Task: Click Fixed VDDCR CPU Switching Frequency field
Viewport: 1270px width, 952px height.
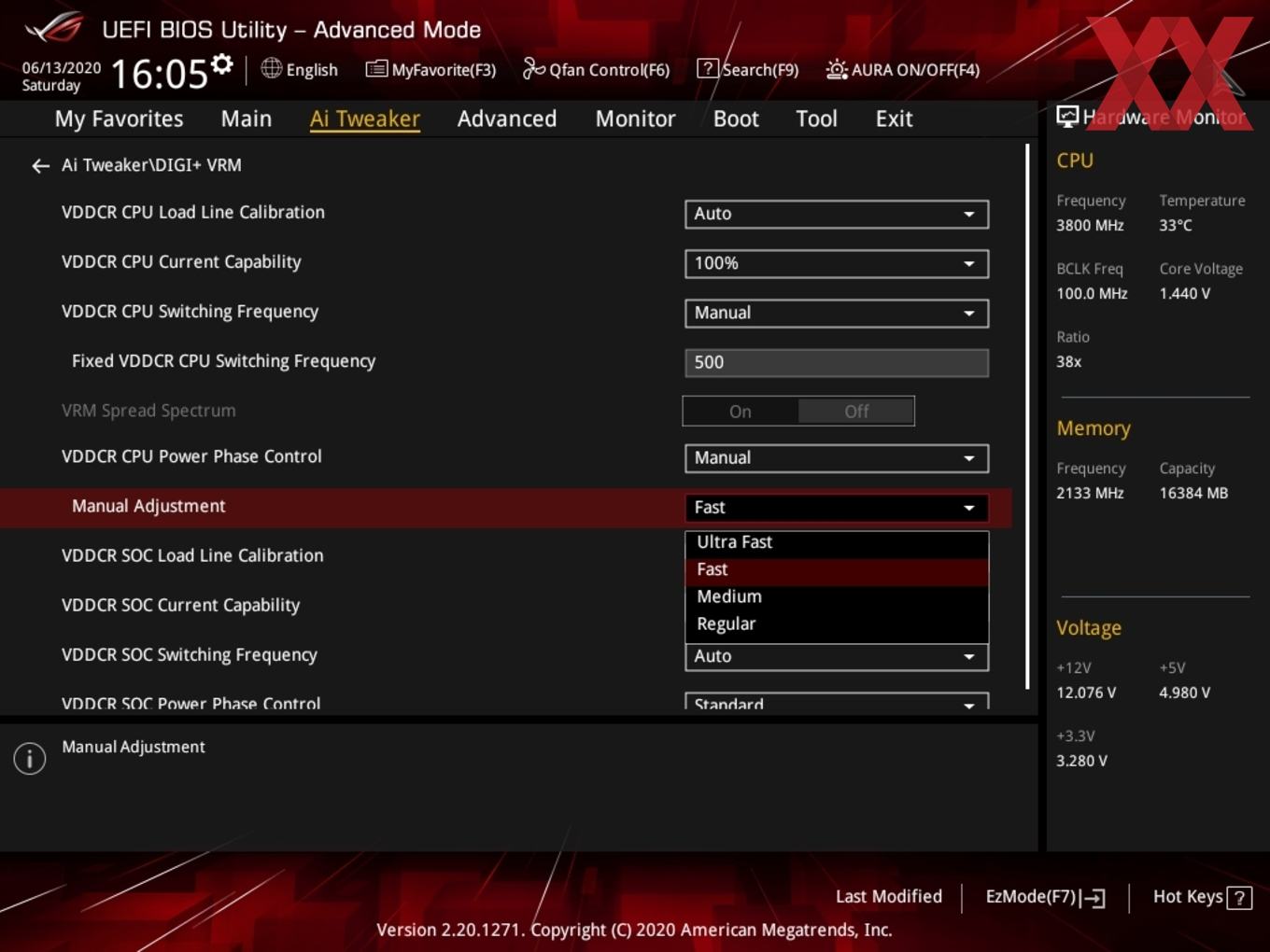Action: tap(837, 363)
